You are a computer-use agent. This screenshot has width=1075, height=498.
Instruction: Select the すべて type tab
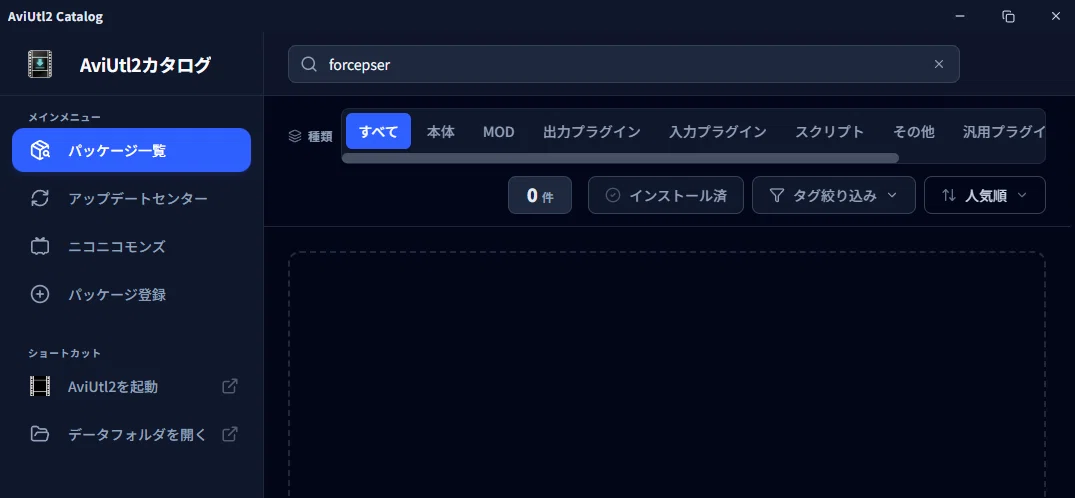click(378, 131)
